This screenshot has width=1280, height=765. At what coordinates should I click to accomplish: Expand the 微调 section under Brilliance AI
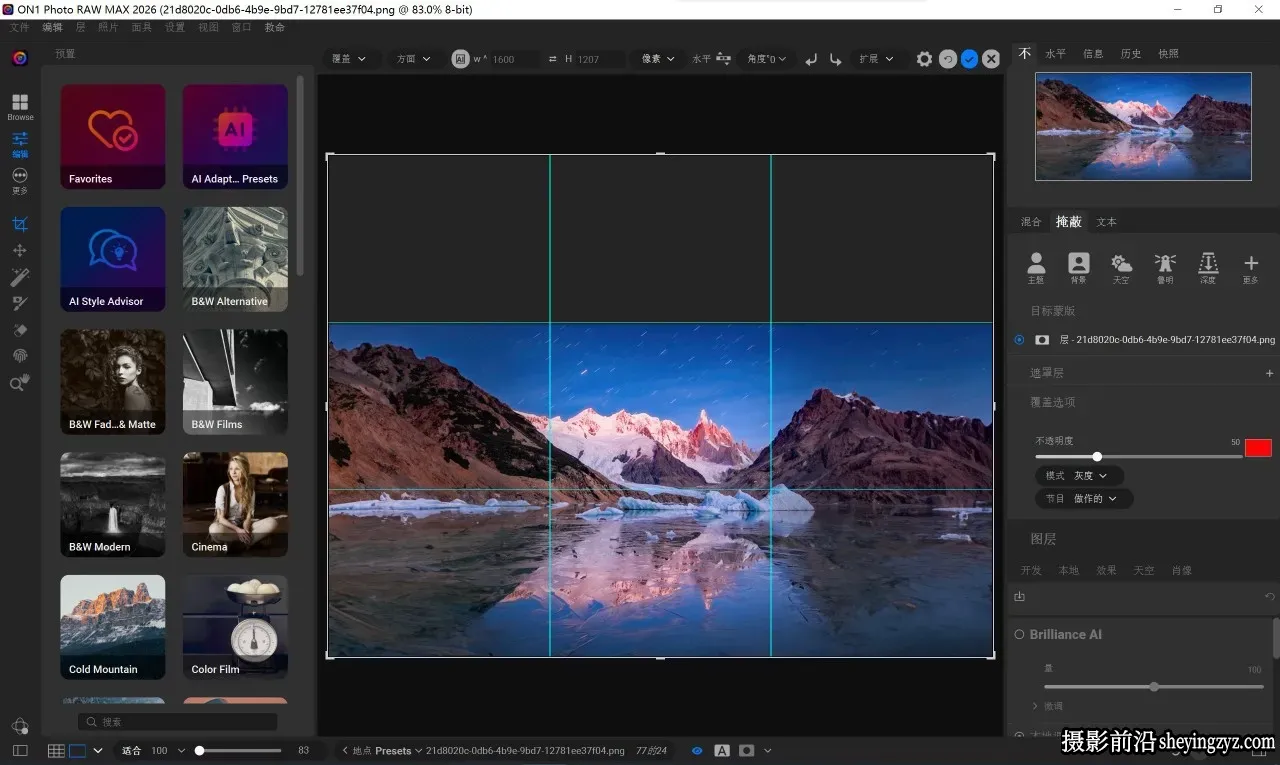pos(1047,706)
